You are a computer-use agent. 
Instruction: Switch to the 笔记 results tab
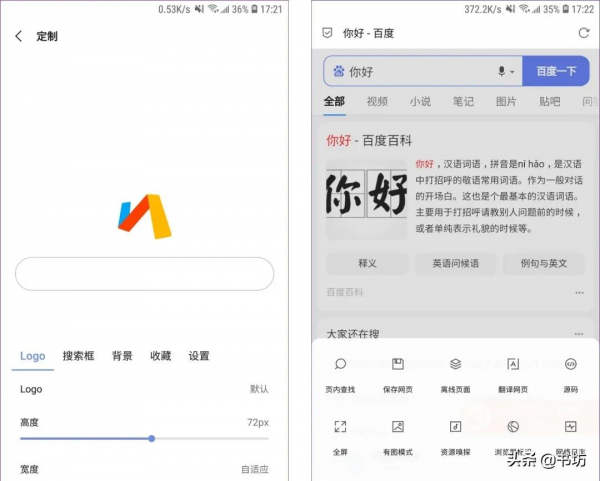point(463,101)
